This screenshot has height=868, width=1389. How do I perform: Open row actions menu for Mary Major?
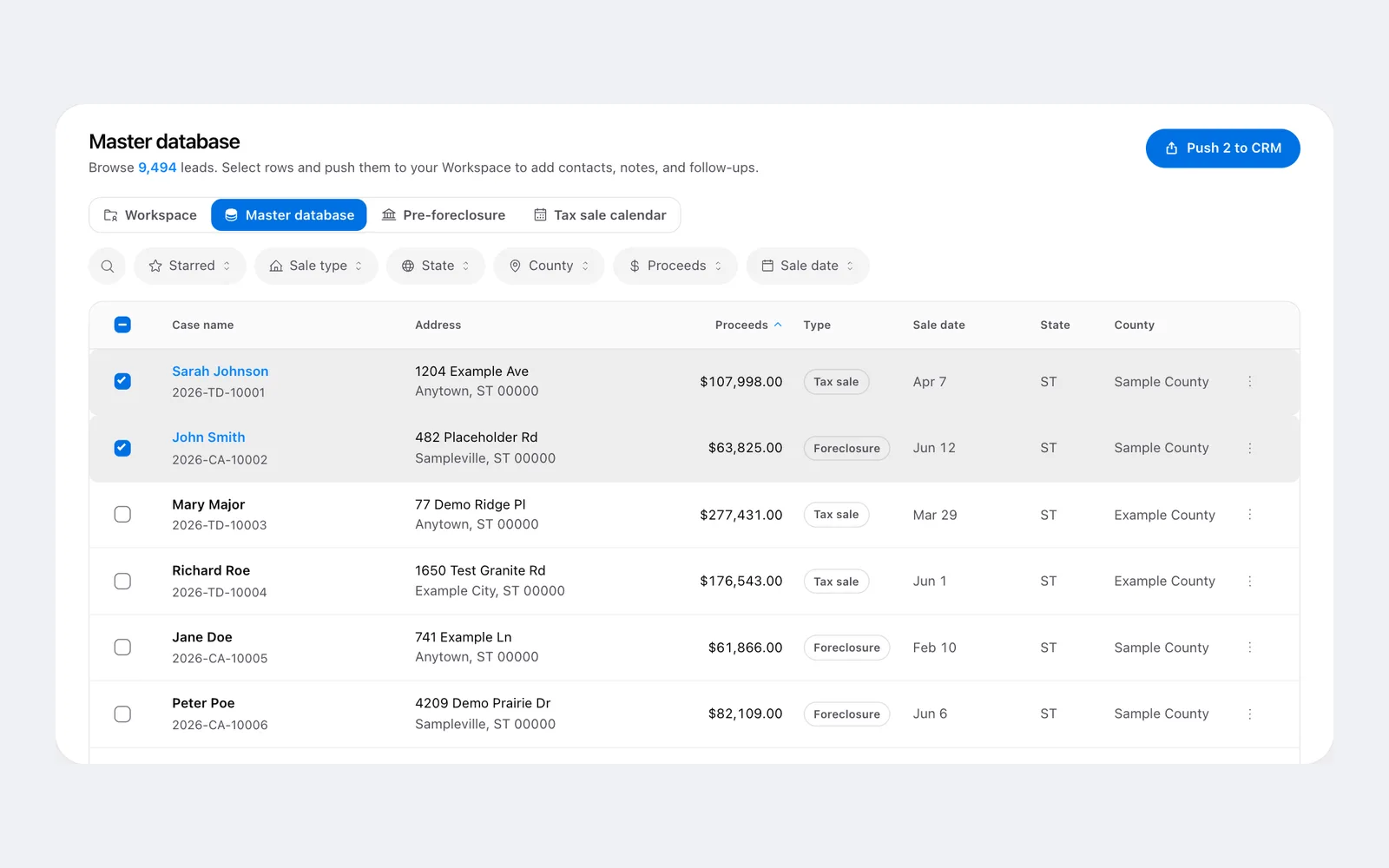[x=1250, y=515]
